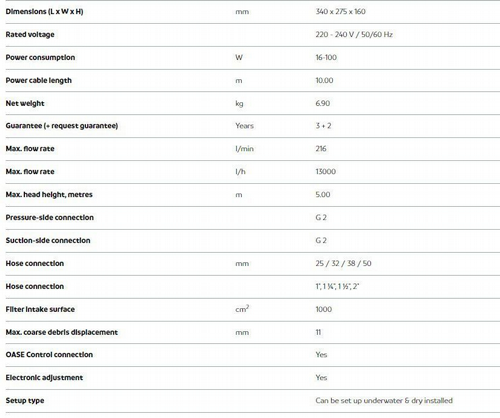The image size is (500, 418).
Task: Click the 13000 l/h flow rate value
Action: [x=326, y=172]
